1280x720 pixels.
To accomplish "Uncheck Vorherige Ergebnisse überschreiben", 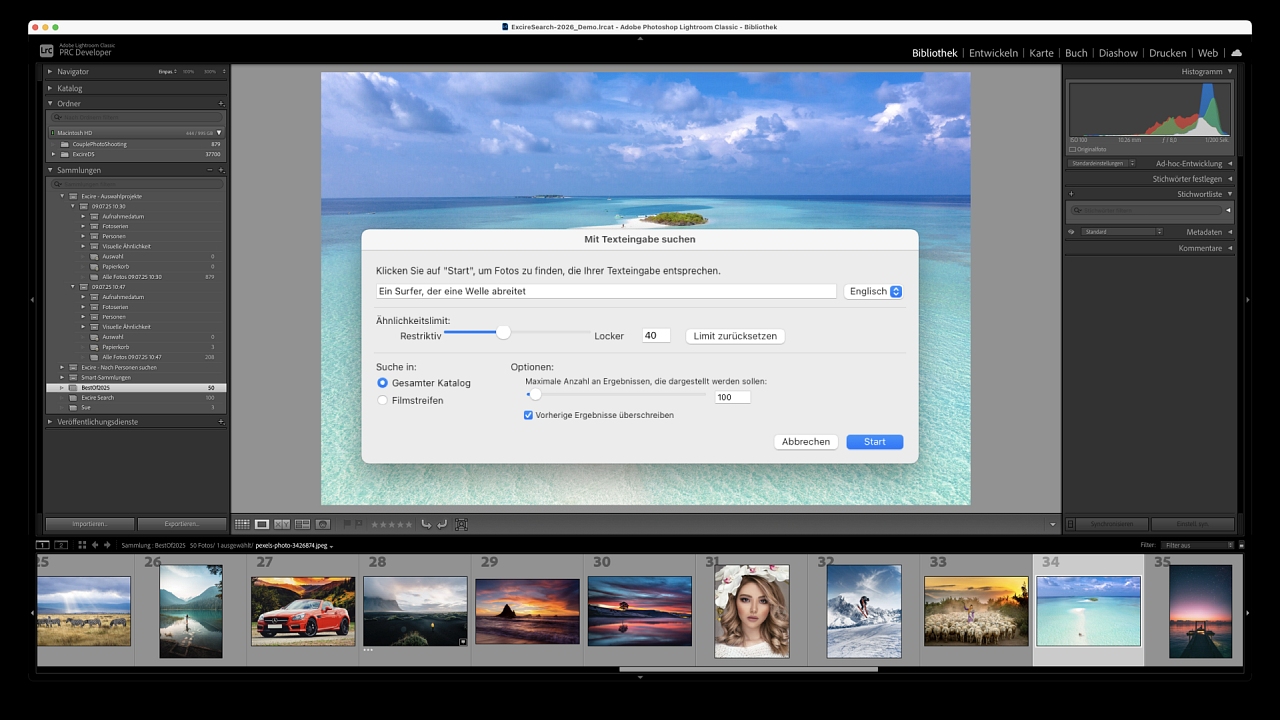I will tap(528, 415).
